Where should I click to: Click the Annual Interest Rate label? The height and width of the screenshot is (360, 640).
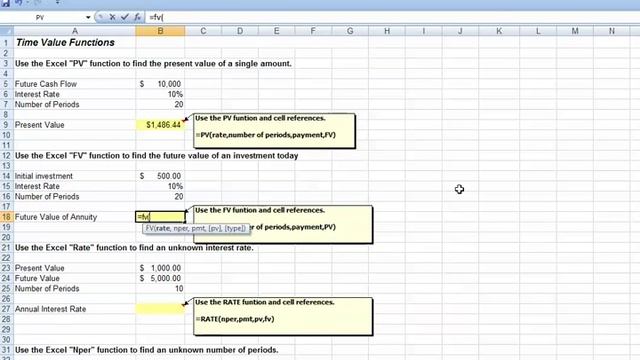pyautogui.click(x=51, y=309)
